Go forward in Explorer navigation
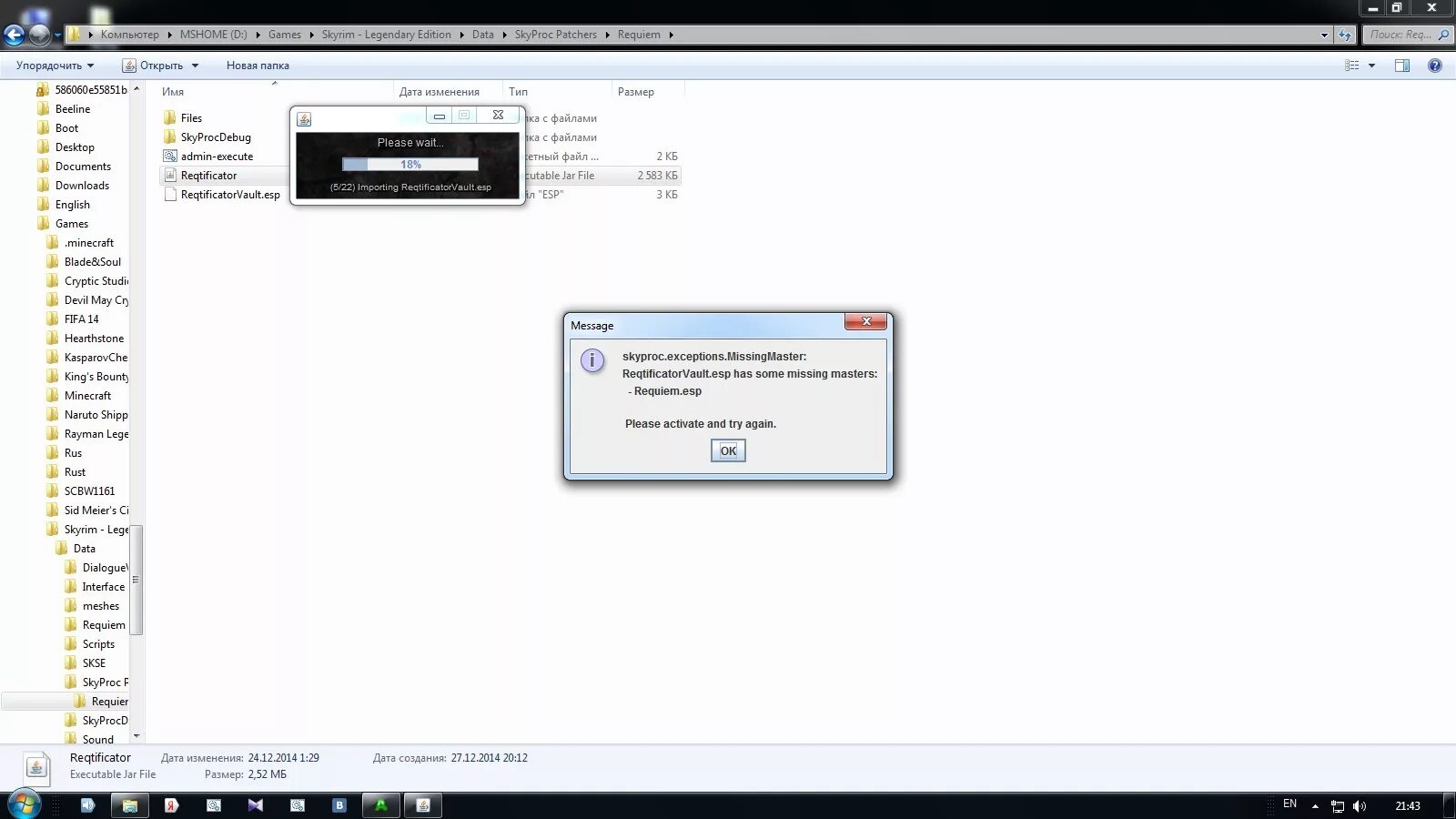This screenshot has width=1456, height=819. (39, 35)
